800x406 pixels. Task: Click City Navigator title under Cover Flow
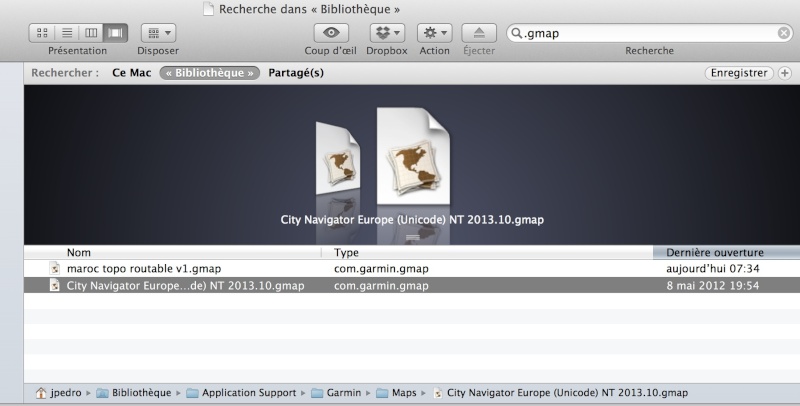click(x=412, y=220)
